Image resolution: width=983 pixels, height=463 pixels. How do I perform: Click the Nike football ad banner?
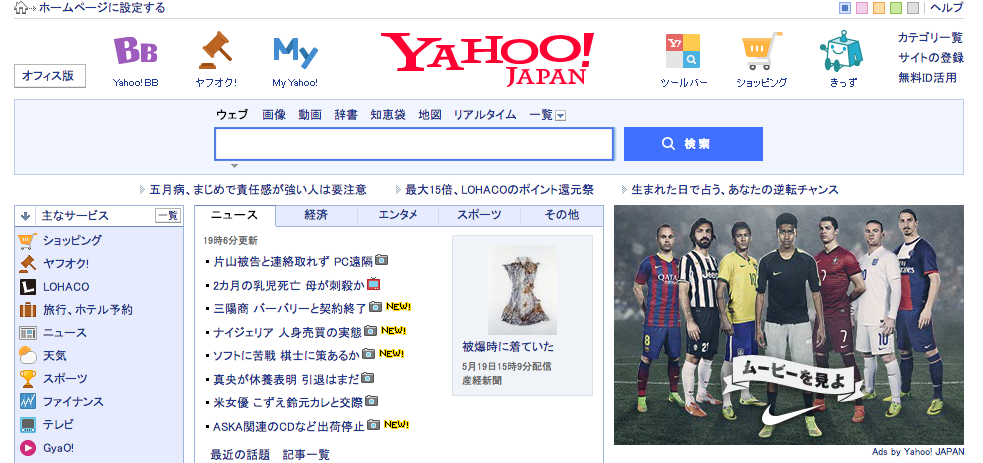point(789,325)
